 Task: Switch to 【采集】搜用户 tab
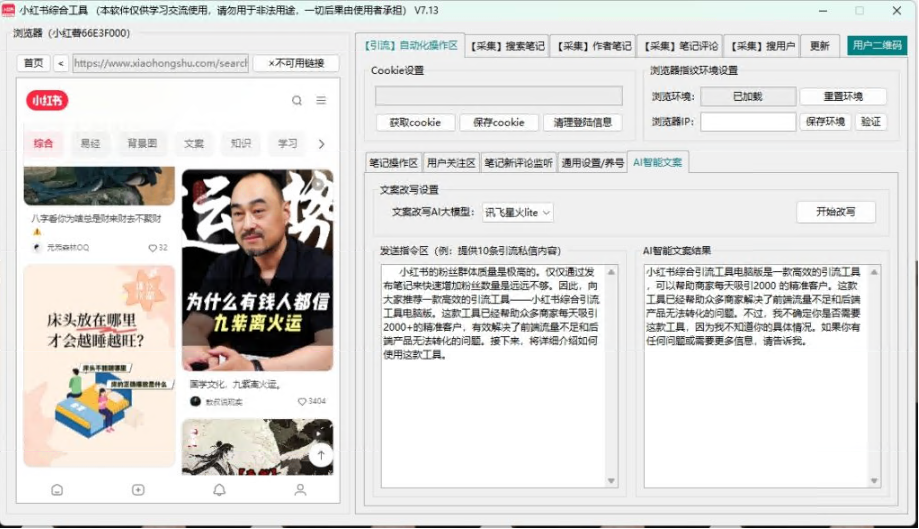click(x=762, y=46)
